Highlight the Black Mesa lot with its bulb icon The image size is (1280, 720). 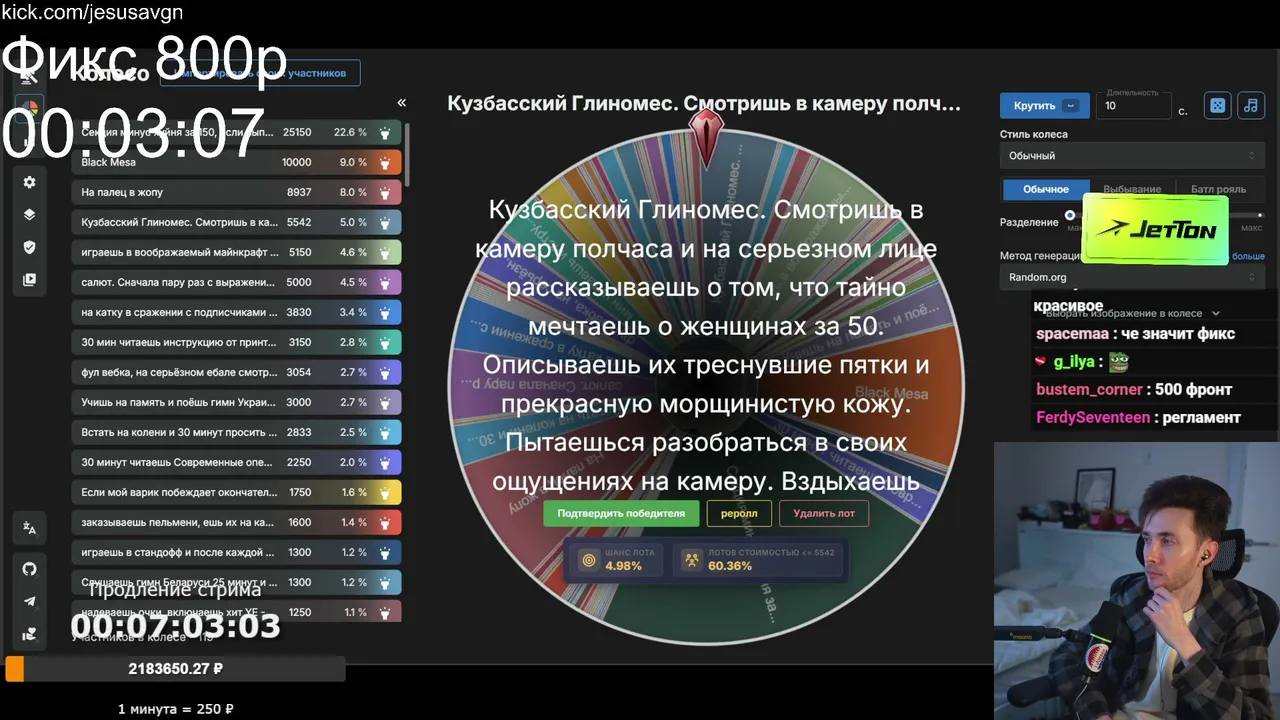tap(385, 162)
